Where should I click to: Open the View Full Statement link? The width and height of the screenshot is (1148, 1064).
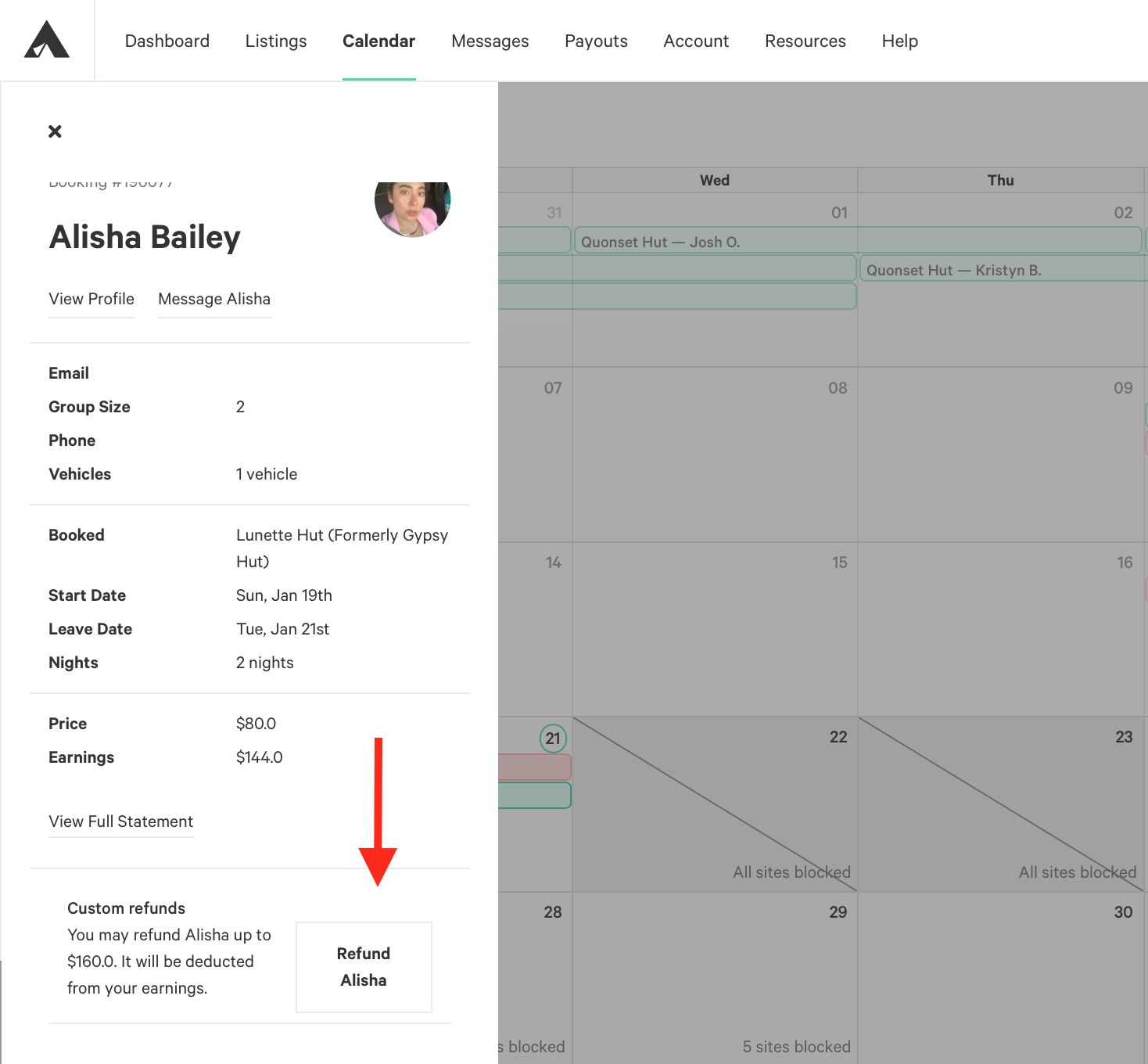tap(121, 821)
